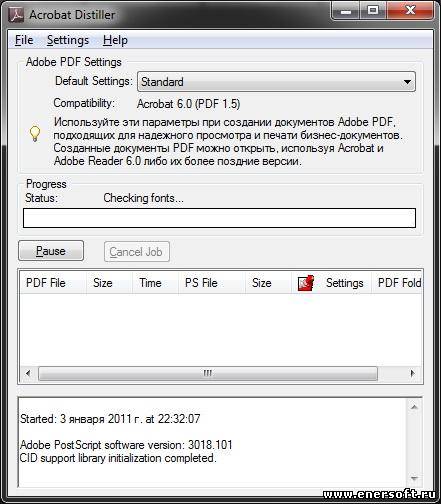Click the red PDF icon in column header
This screenshot has width=441, height=504.
(306, 283)
